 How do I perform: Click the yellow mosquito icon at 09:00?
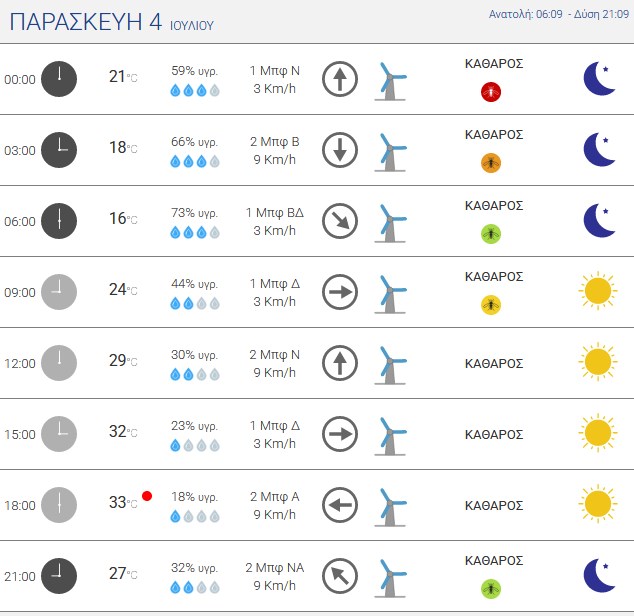(x=491, y=305)
